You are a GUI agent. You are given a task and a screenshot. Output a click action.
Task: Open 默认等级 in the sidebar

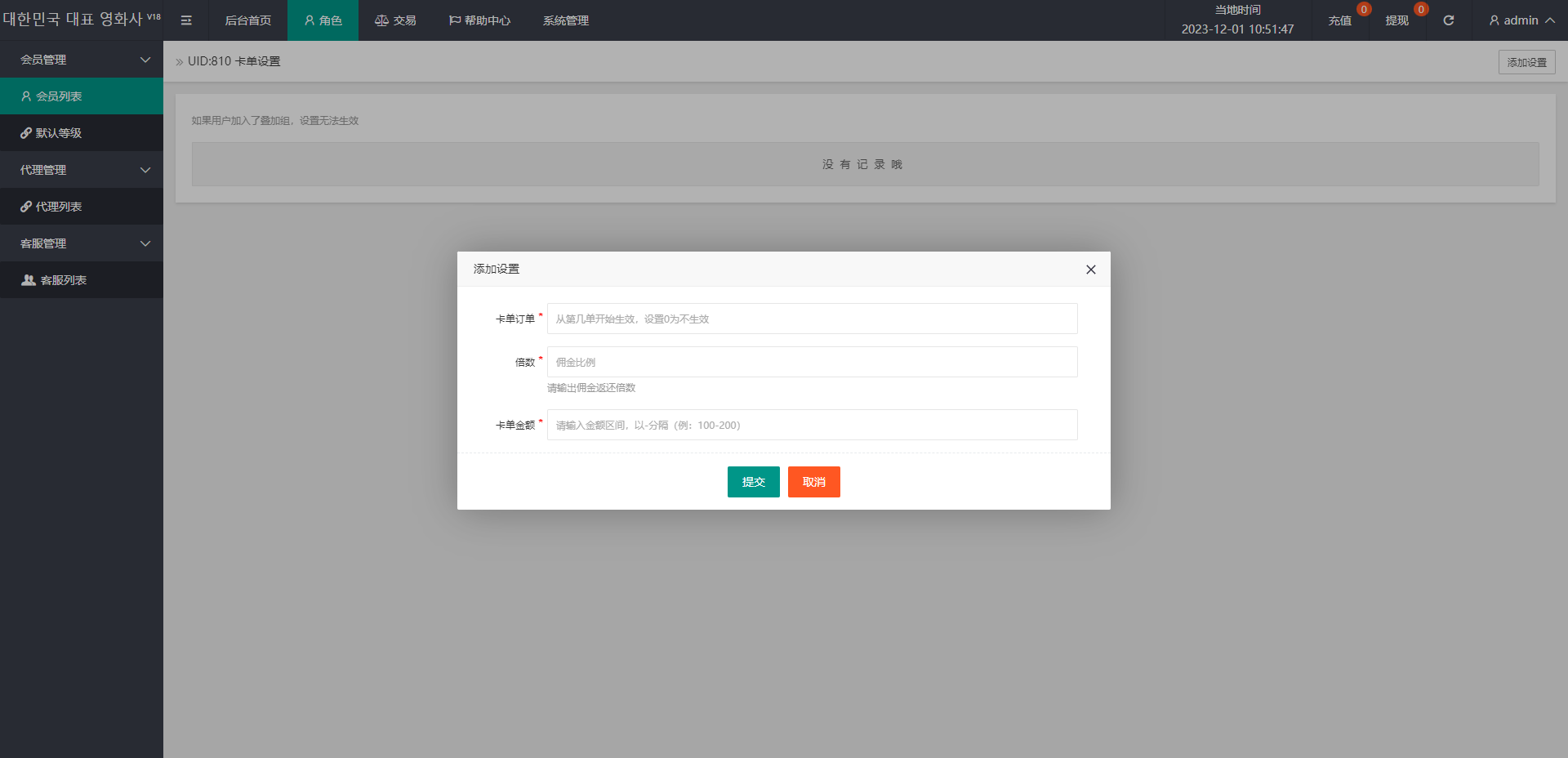59,133
